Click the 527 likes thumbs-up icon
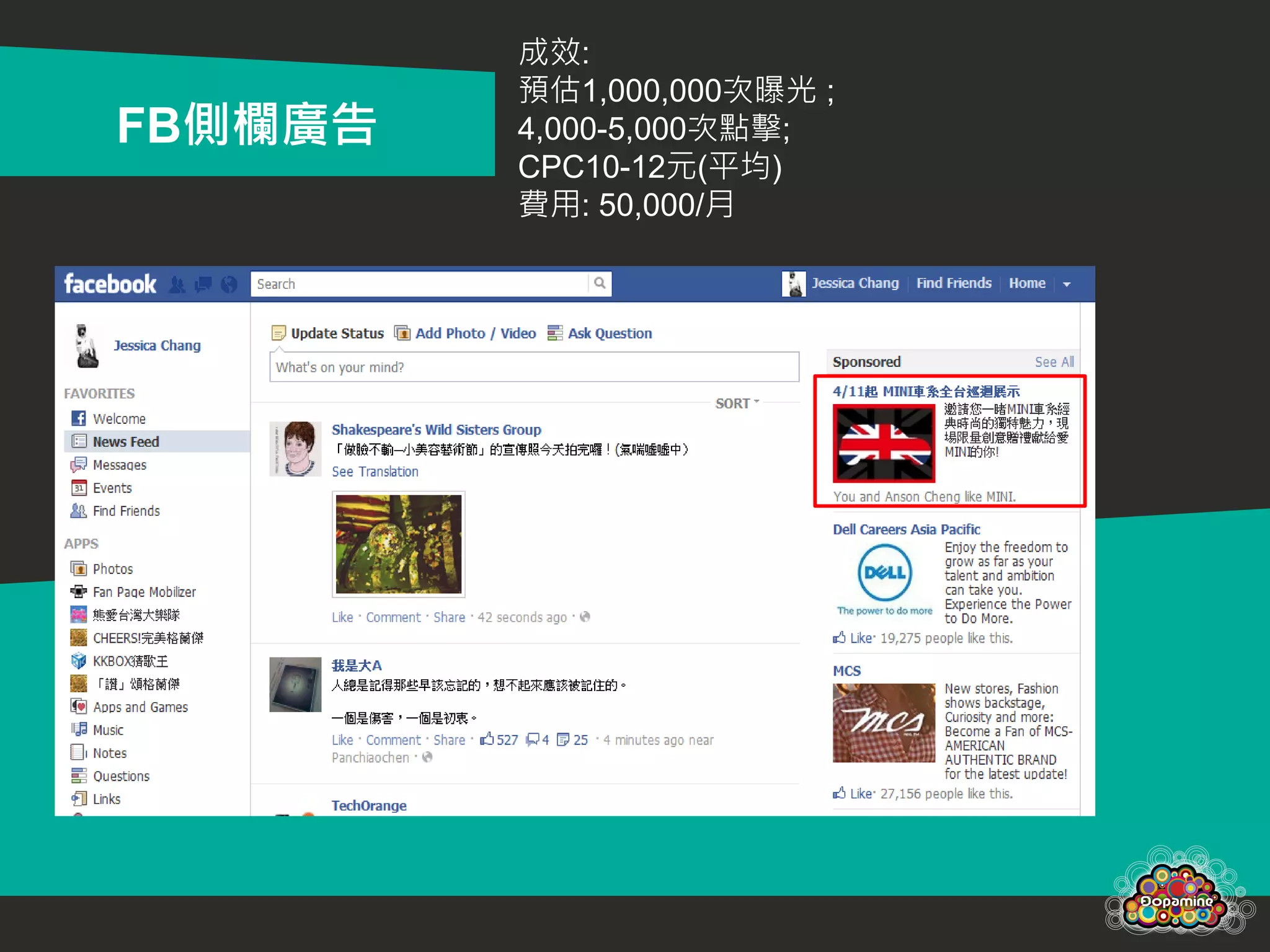Screen dimensions: 1270x952 point(487,739)
